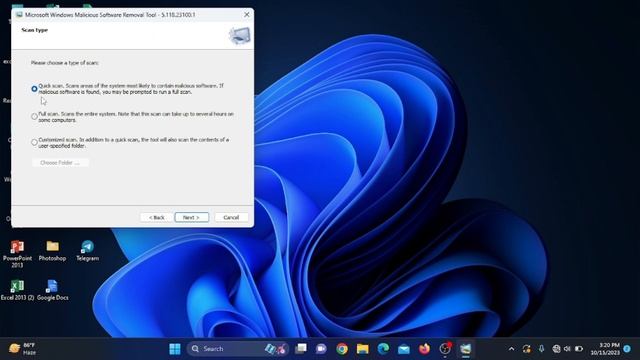This screenshot has width=640, height=360.
Task: Click the Search highlights icon in search box
Action: [x=276, y=349]
